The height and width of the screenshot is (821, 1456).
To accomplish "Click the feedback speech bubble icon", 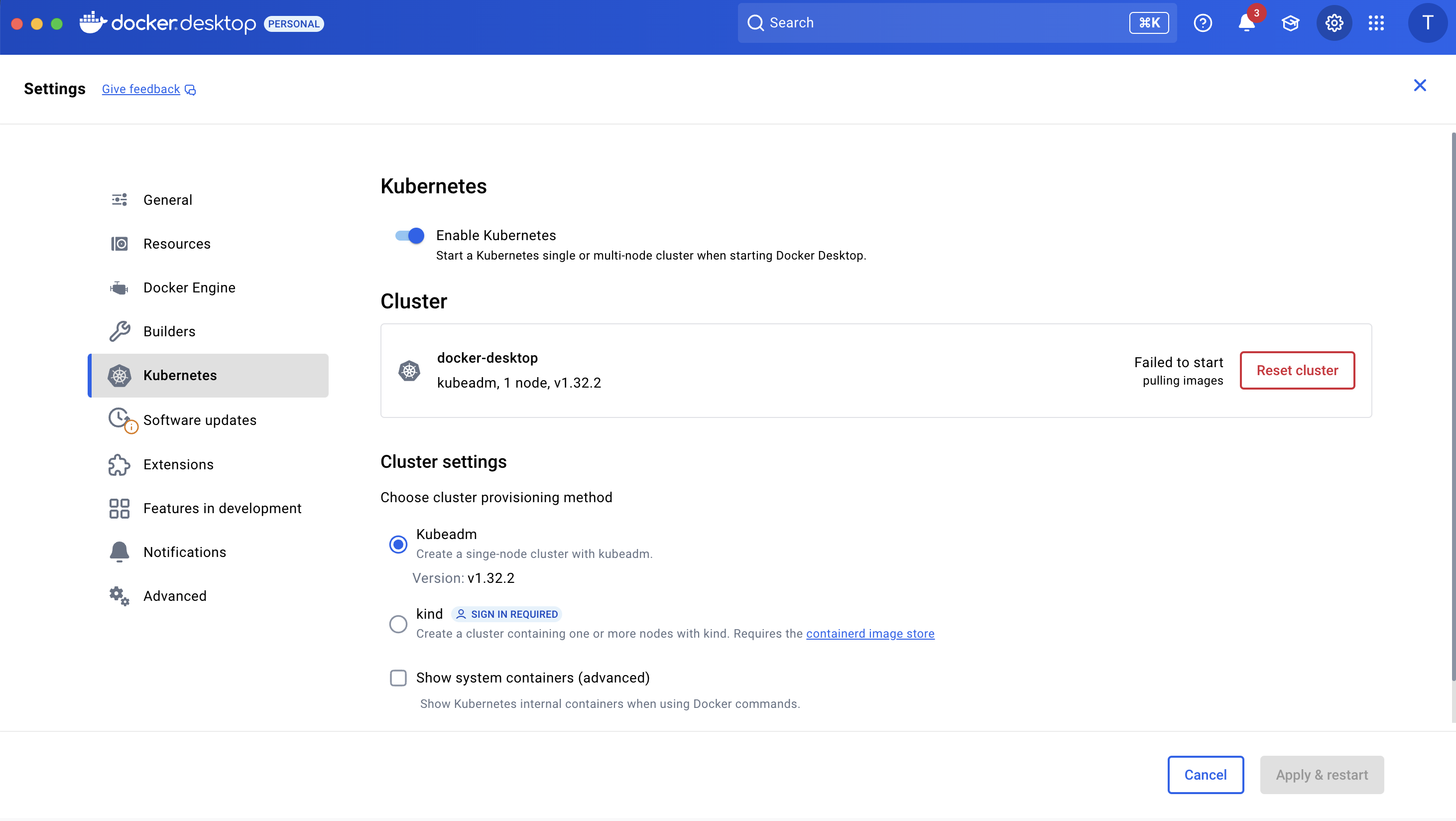I will click(x=191, y=90).
